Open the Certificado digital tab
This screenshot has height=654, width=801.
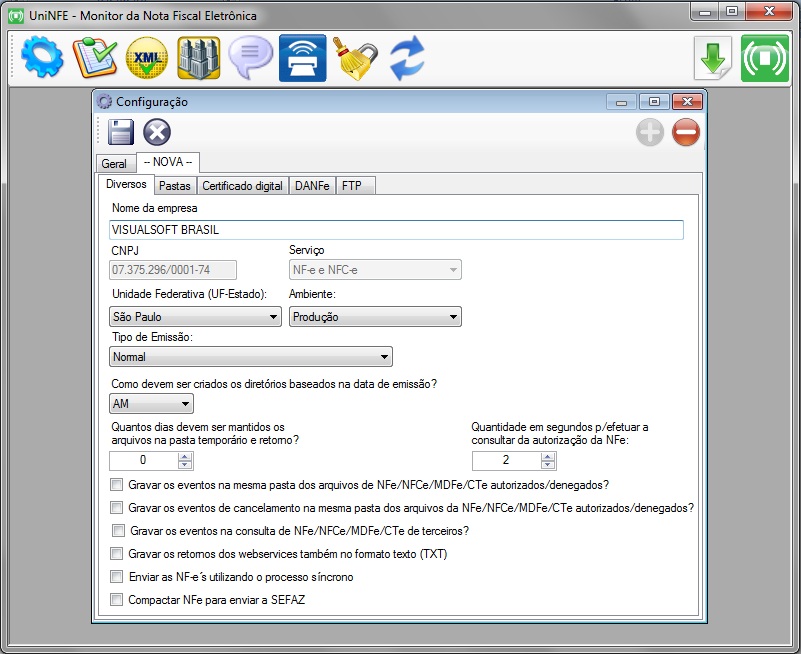(243, 186)
